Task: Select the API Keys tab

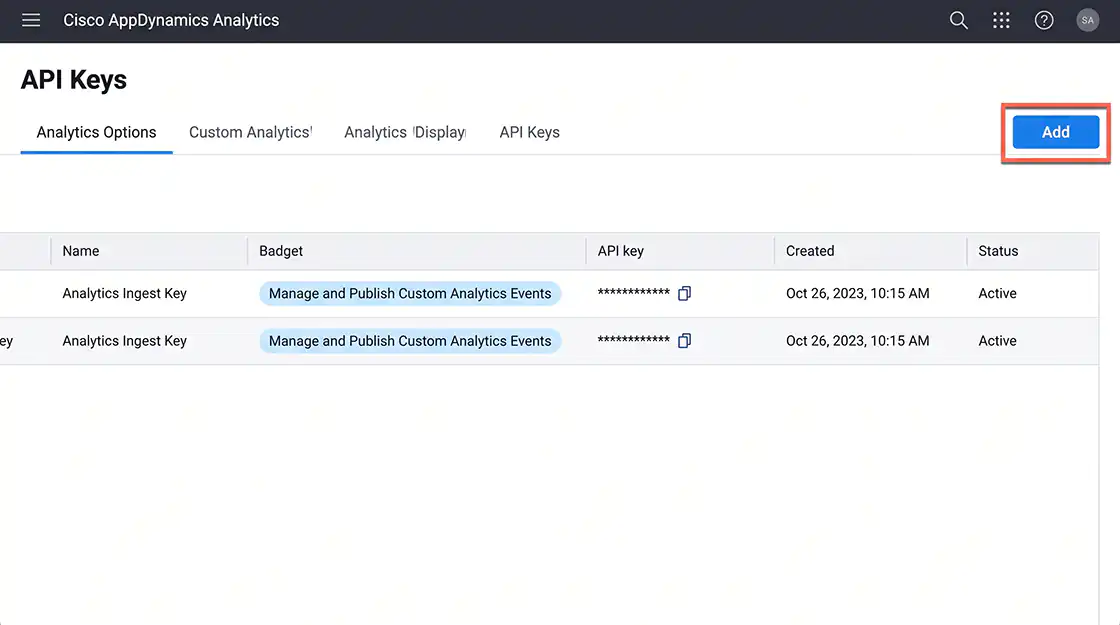Action: tap(529, 132)
